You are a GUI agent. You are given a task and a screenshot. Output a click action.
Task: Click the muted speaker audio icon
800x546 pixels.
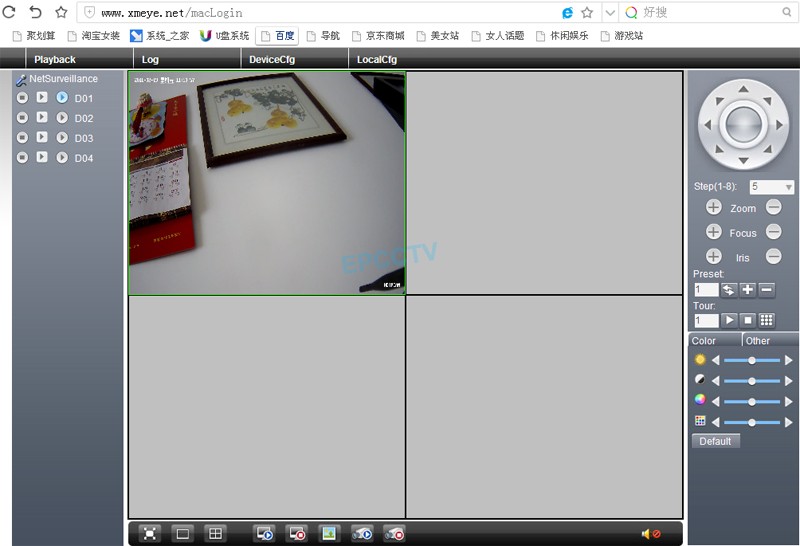coord(650,534)
